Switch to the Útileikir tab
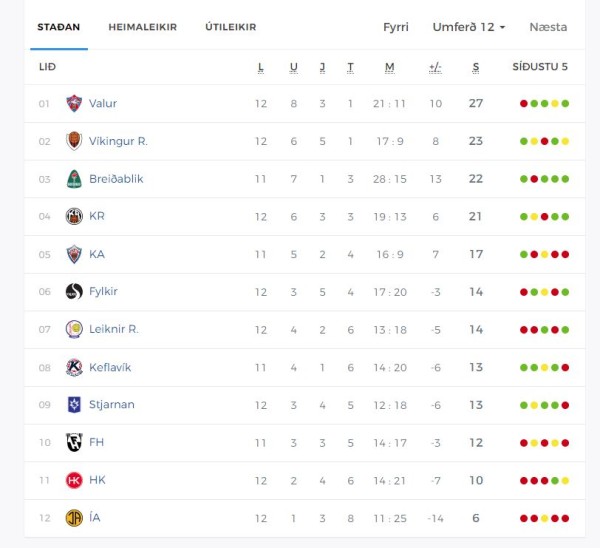Screen dimensions: 600x548 [x=231, y=27]
